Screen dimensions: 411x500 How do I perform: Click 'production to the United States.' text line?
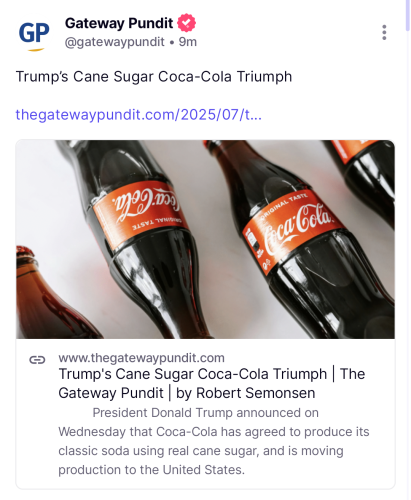pos(152,470)
